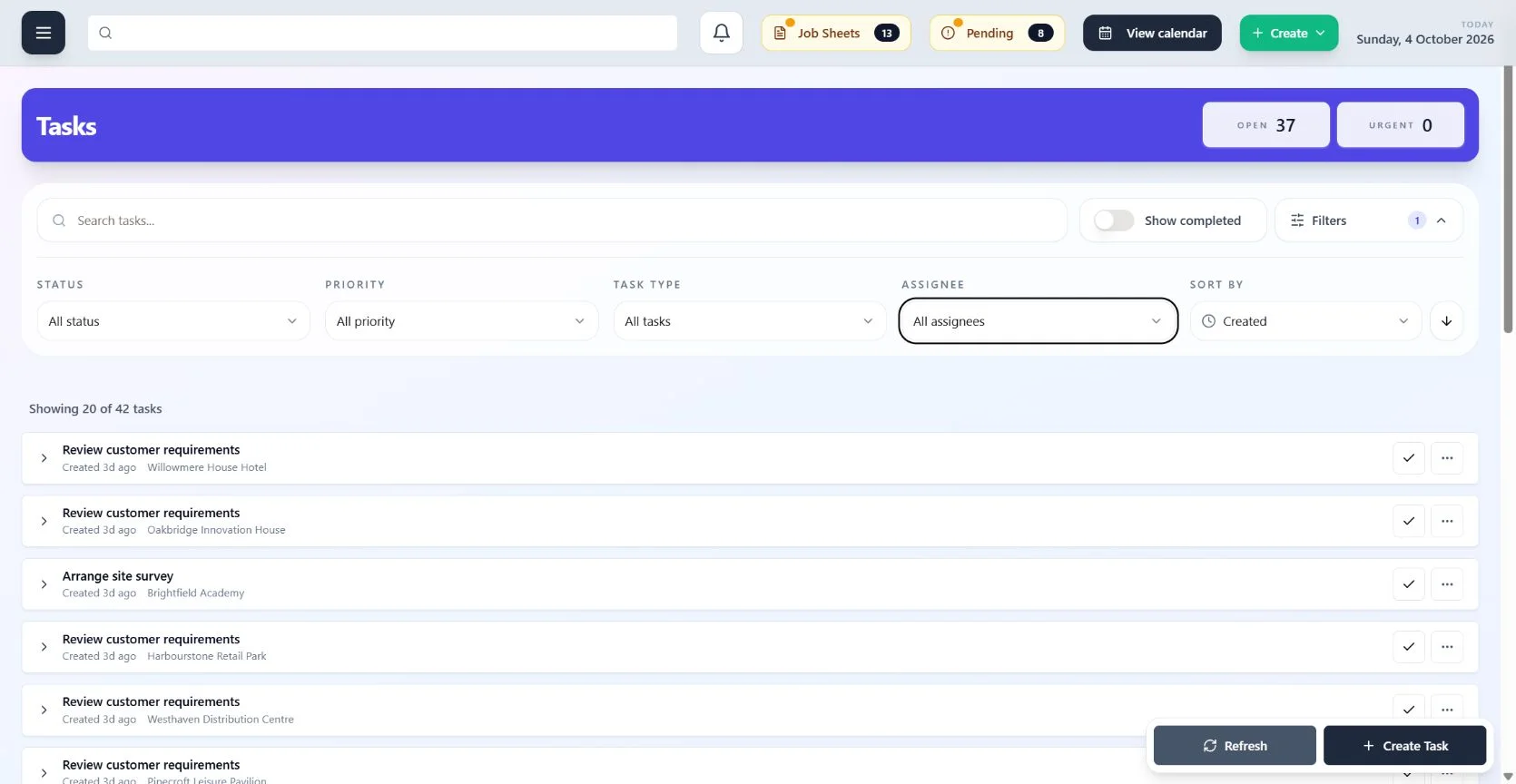This screenshot has height=784, width=1516.
Task: Click 'Arrange site survey' task title
Action: click(118, 576)
